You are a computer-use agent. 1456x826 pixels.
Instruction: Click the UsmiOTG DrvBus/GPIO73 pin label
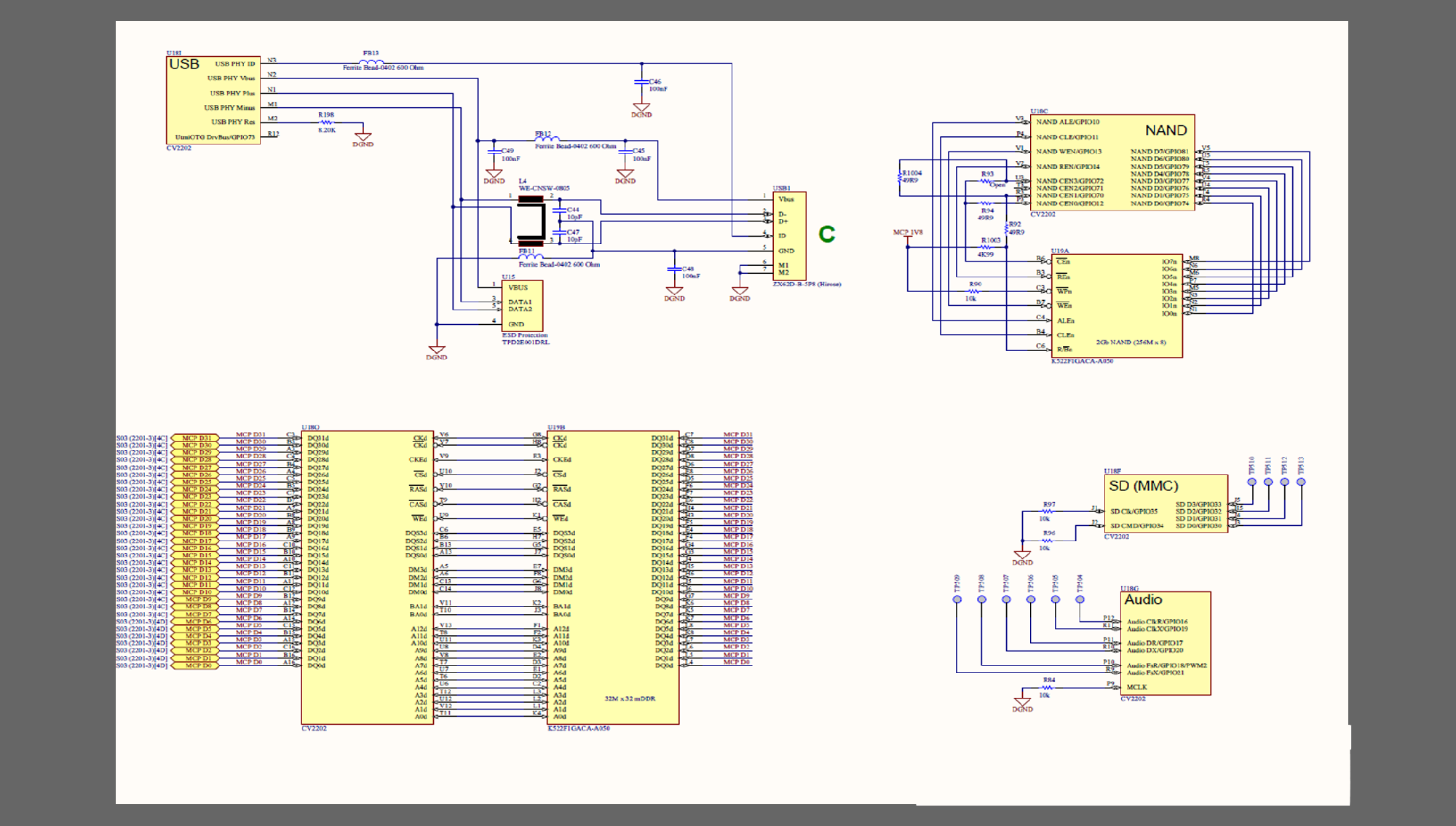215,137
